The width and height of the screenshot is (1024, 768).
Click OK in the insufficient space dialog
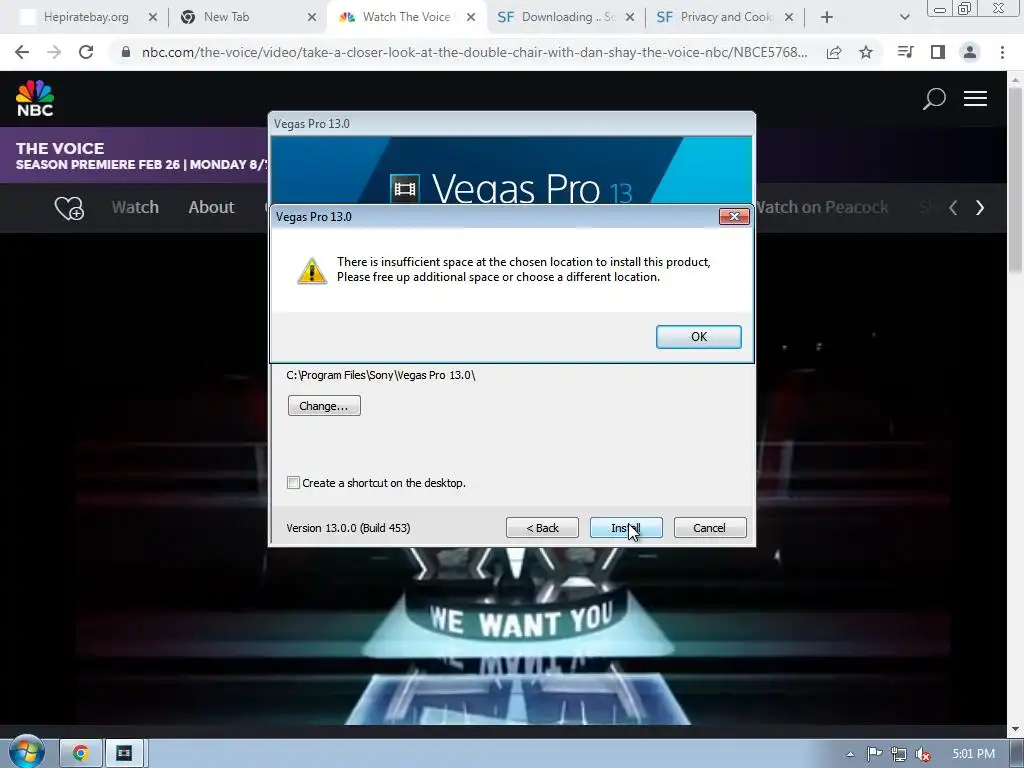point(698,336)
